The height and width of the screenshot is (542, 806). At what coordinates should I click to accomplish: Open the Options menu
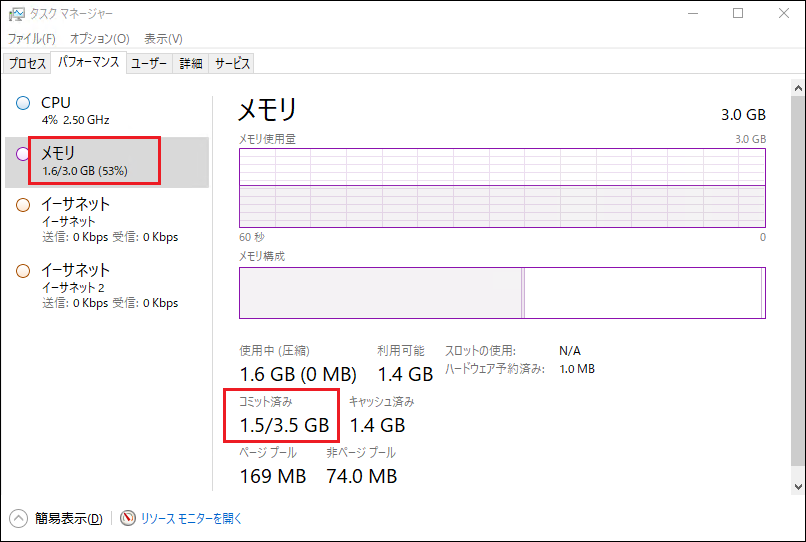coord(100,38)
